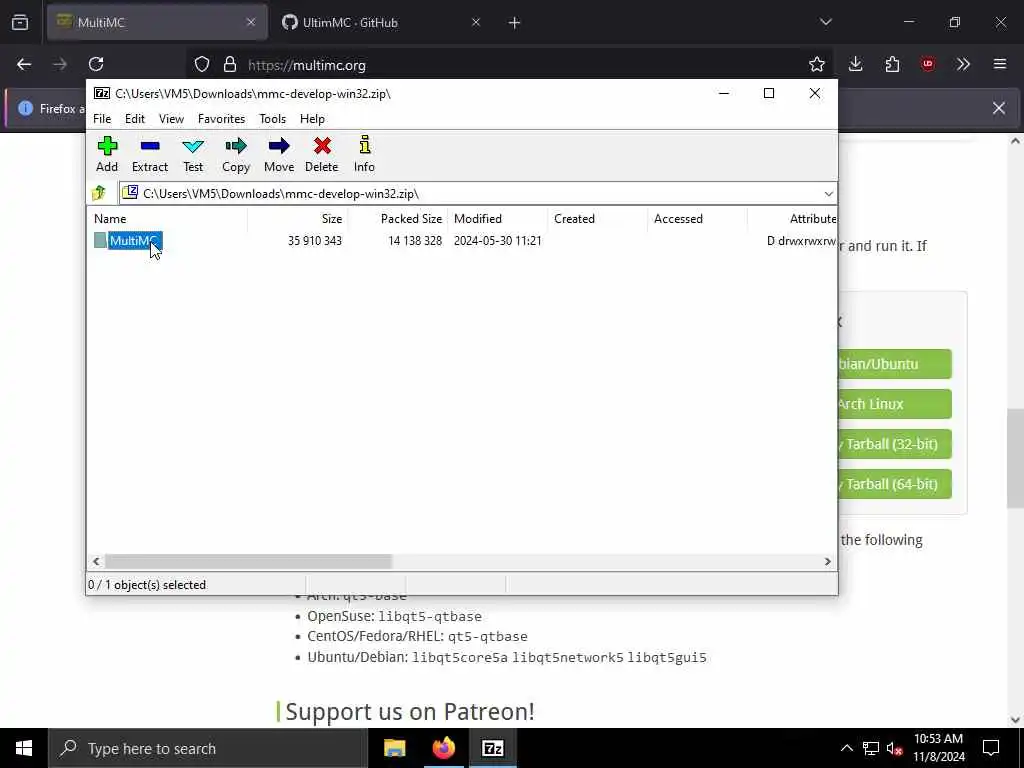This screenshot has width=1024, height=768.
Task: Click the horizontal scrollbar thumb in 7-Zip
Action: point(248,562)
